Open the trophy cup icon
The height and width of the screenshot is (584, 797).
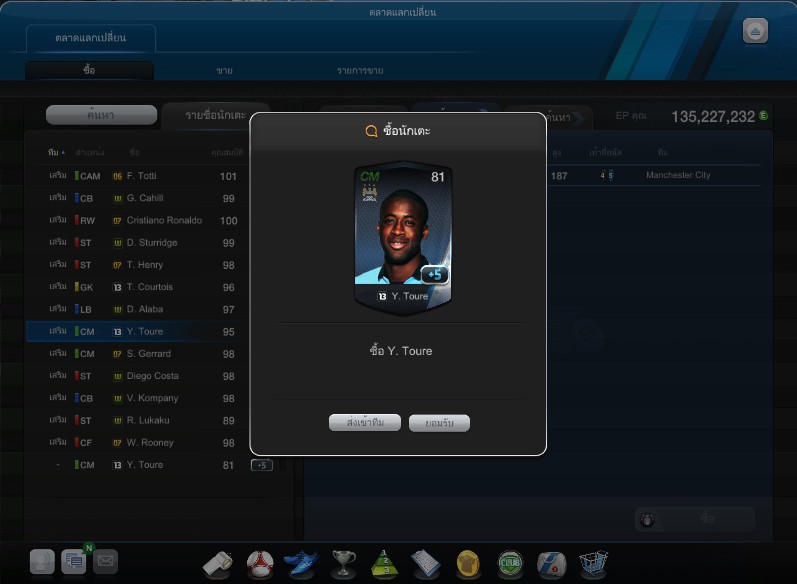point(343,564)
